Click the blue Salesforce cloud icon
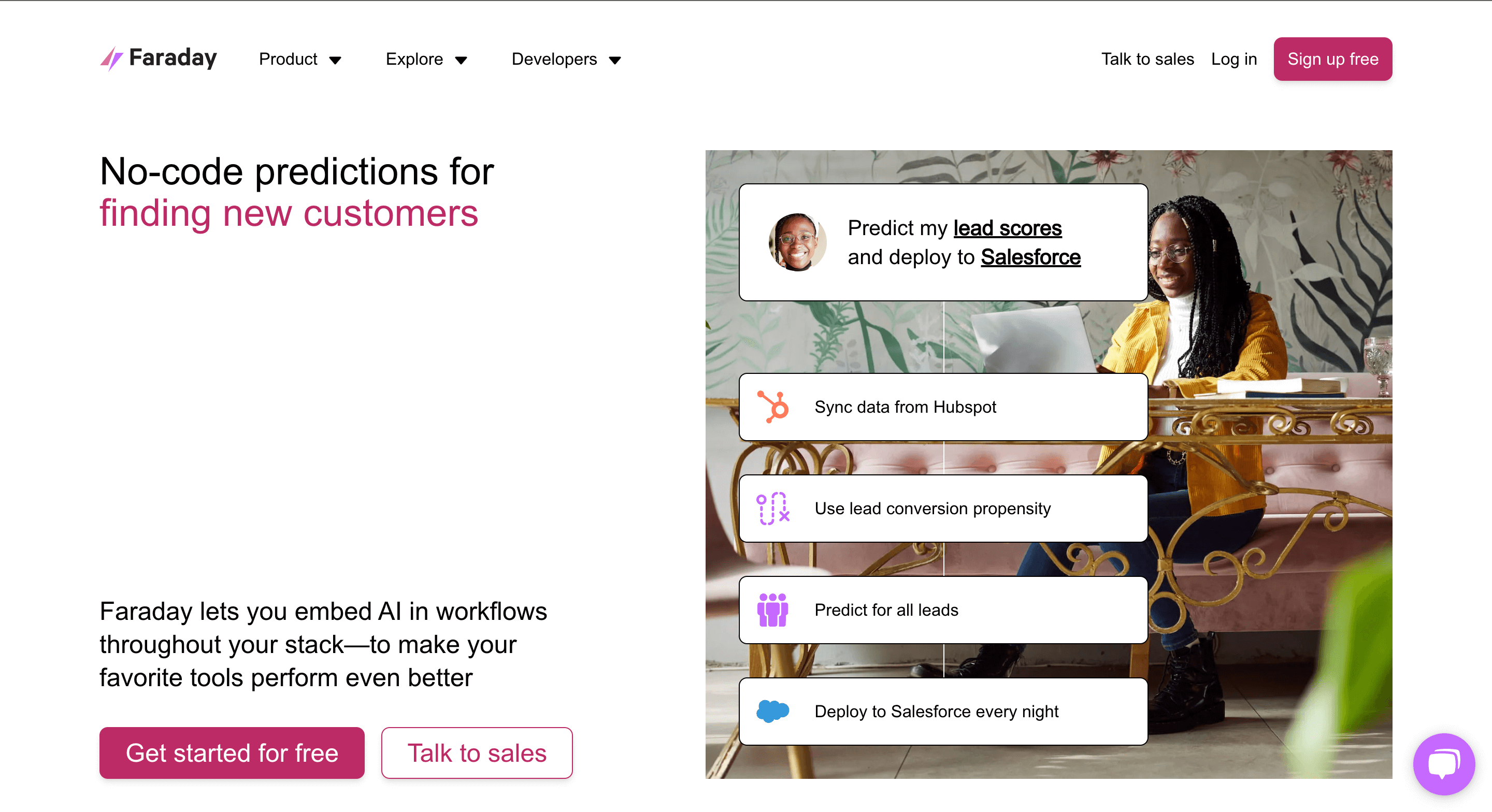 [772, 711]
